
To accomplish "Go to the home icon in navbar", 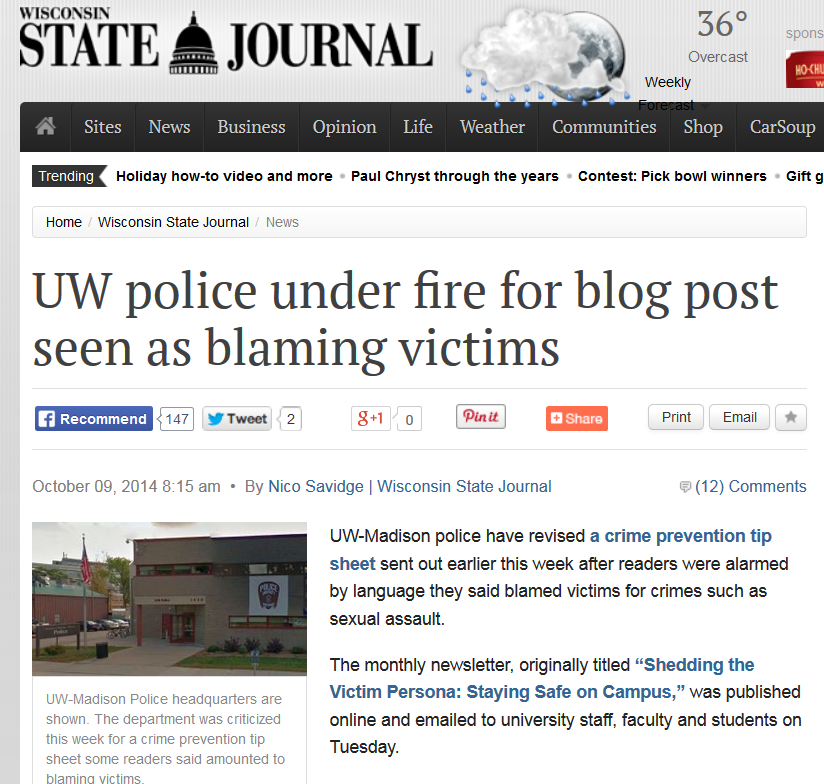I will coord(45,127).
